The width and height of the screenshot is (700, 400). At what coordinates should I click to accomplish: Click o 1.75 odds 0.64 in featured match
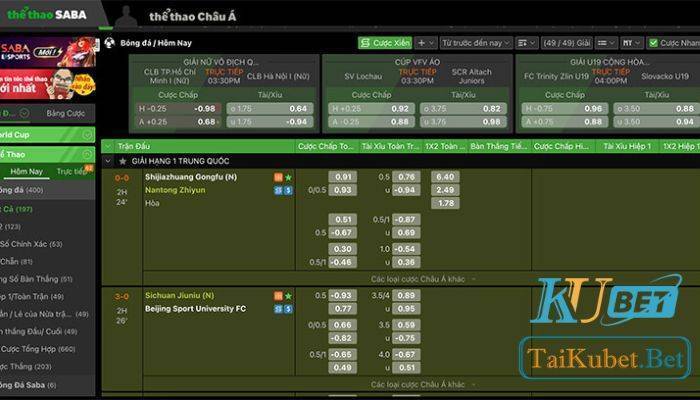[270, 108]
